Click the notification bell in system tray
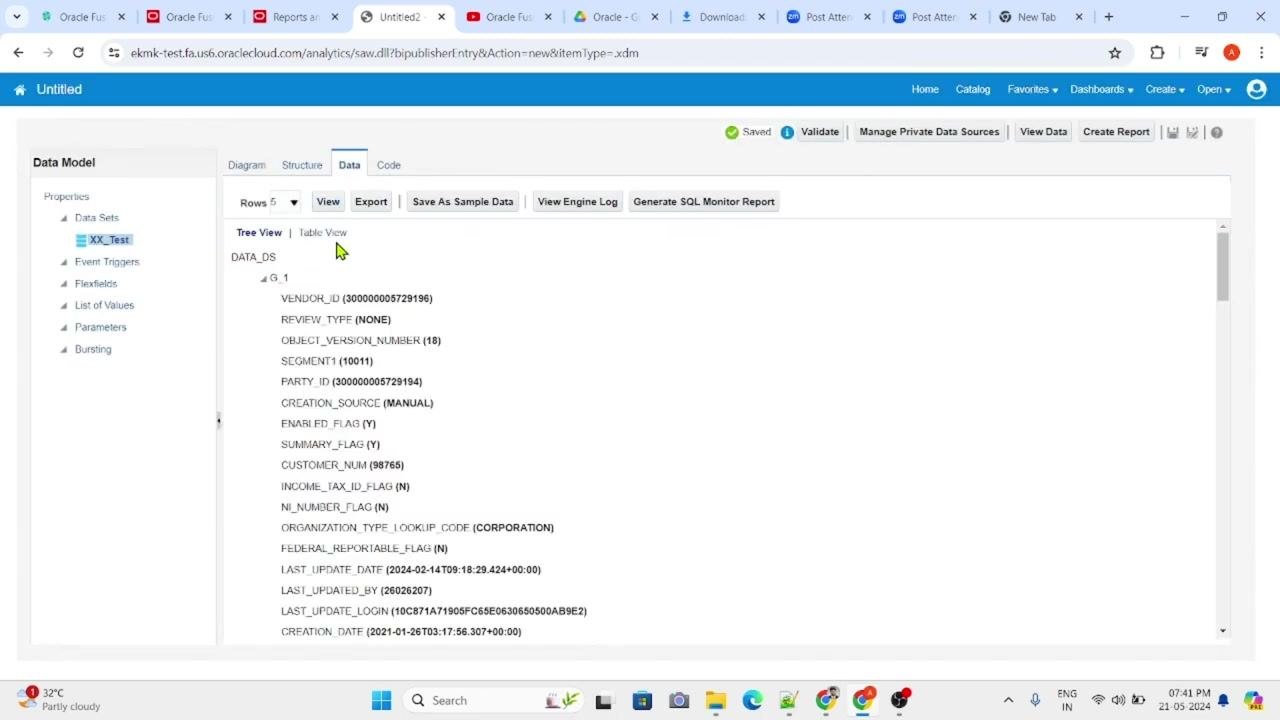Image resolution: width=1280 pixels, height=720 pixels. (x=1223, y=700)
